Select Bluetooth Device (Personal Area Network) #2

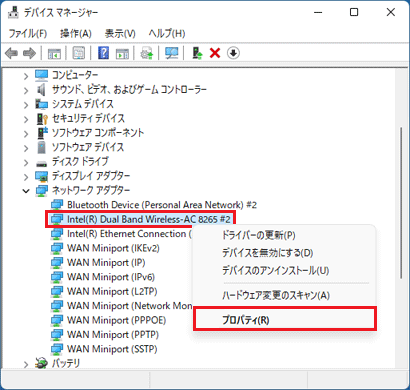pyautogui.click(x=162, y=205)
